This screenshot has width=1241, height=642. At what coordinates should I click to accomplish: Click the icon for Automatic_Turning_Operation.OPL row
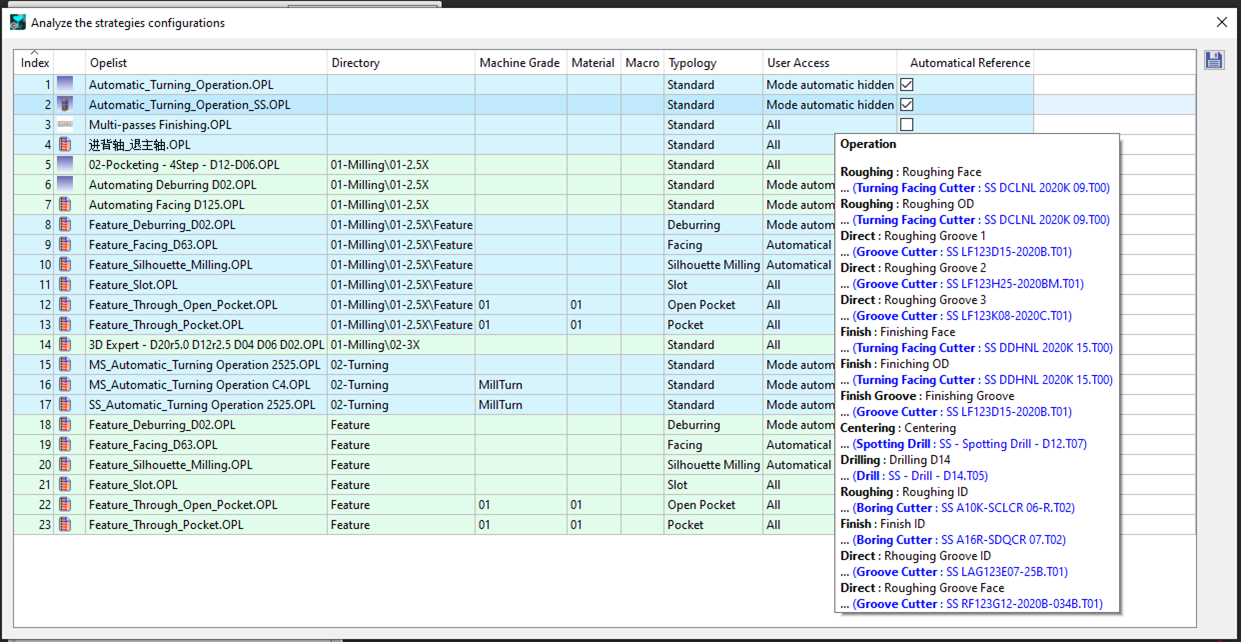[65, 85]
